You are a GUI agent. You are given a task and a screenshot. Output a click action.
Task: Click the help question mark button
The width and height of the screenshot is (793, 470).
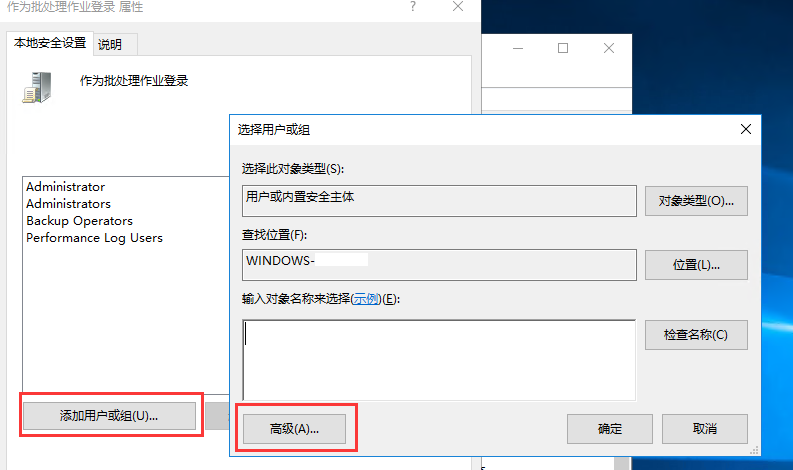(x=412, y=7)
